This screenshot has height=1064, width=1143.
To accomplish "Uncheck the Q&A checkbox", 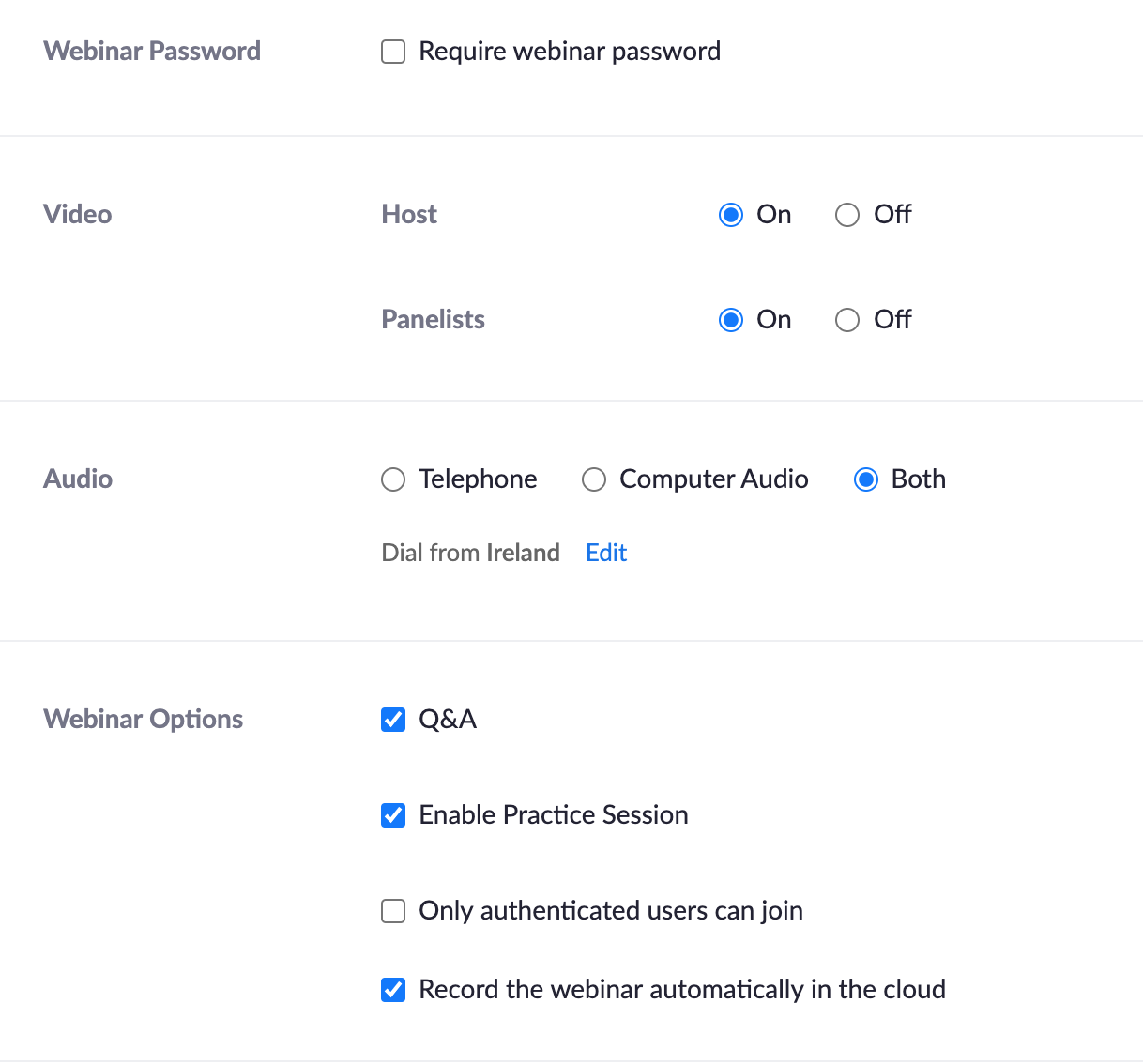I will pos(393,720).
